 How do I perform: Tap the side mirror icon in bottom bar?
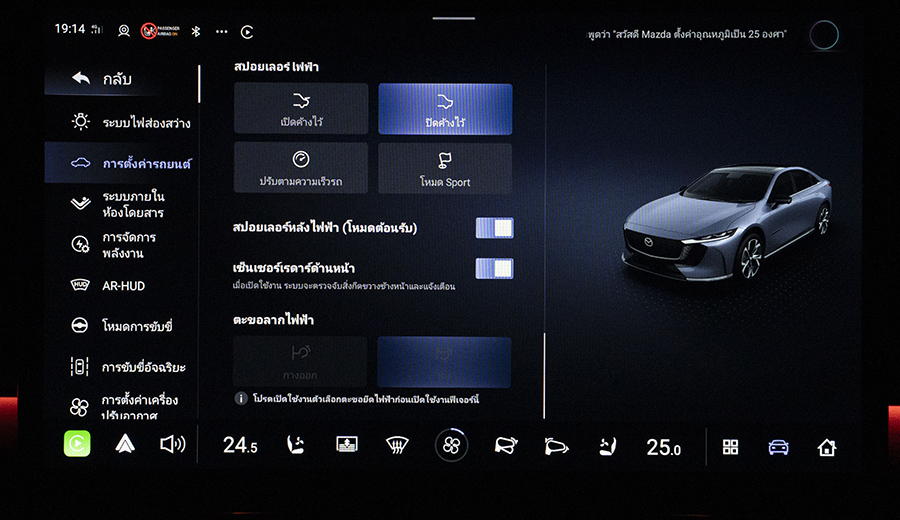click(x=506, y=445)
